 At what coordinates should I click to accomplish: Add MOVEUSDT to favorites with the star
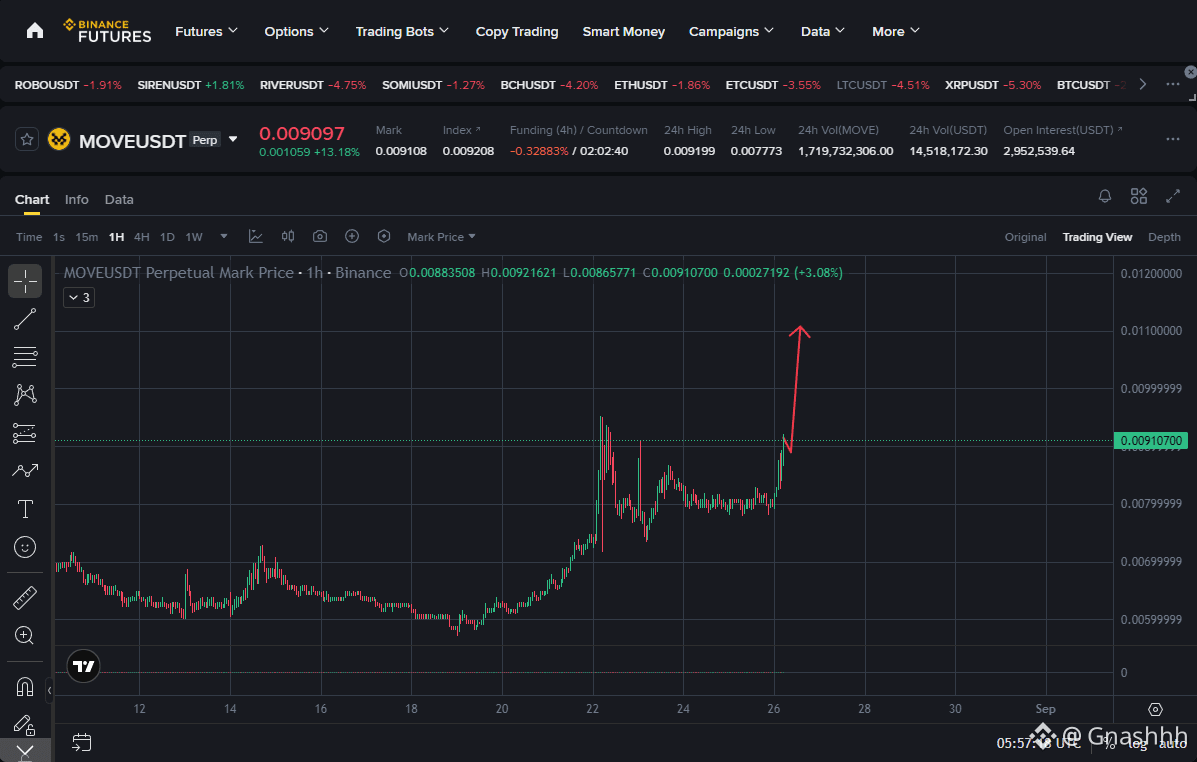[27, 140]
